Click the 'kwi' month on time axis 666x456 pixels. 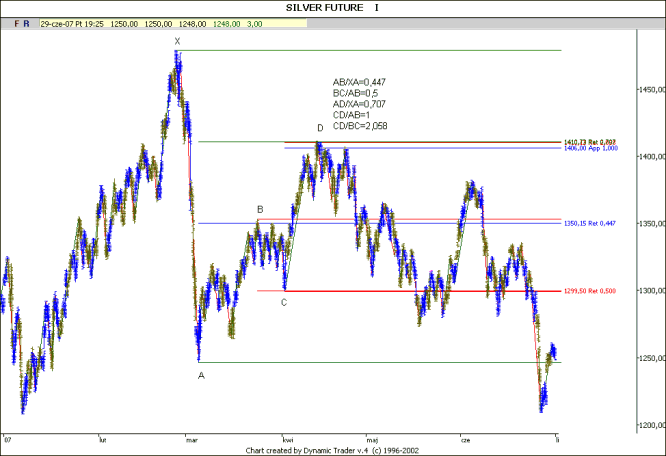coord(288,439)
